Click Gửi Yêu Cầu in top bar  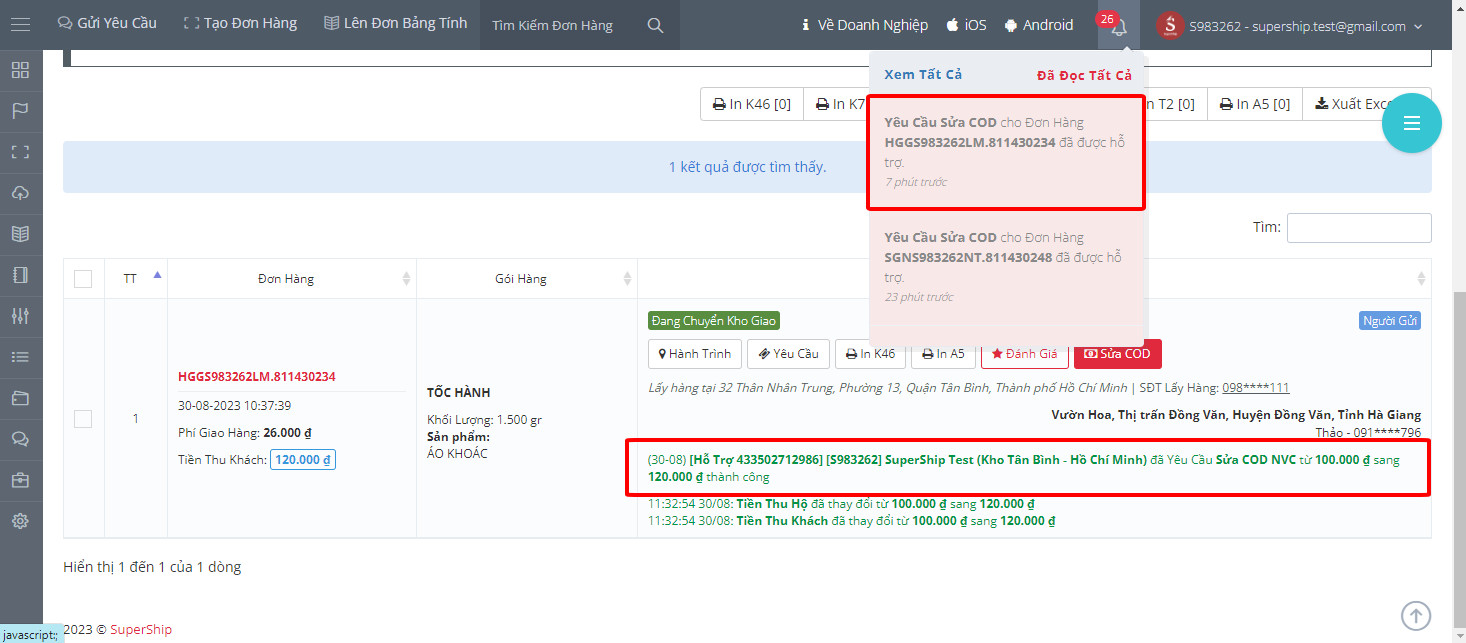click(107, 23)
